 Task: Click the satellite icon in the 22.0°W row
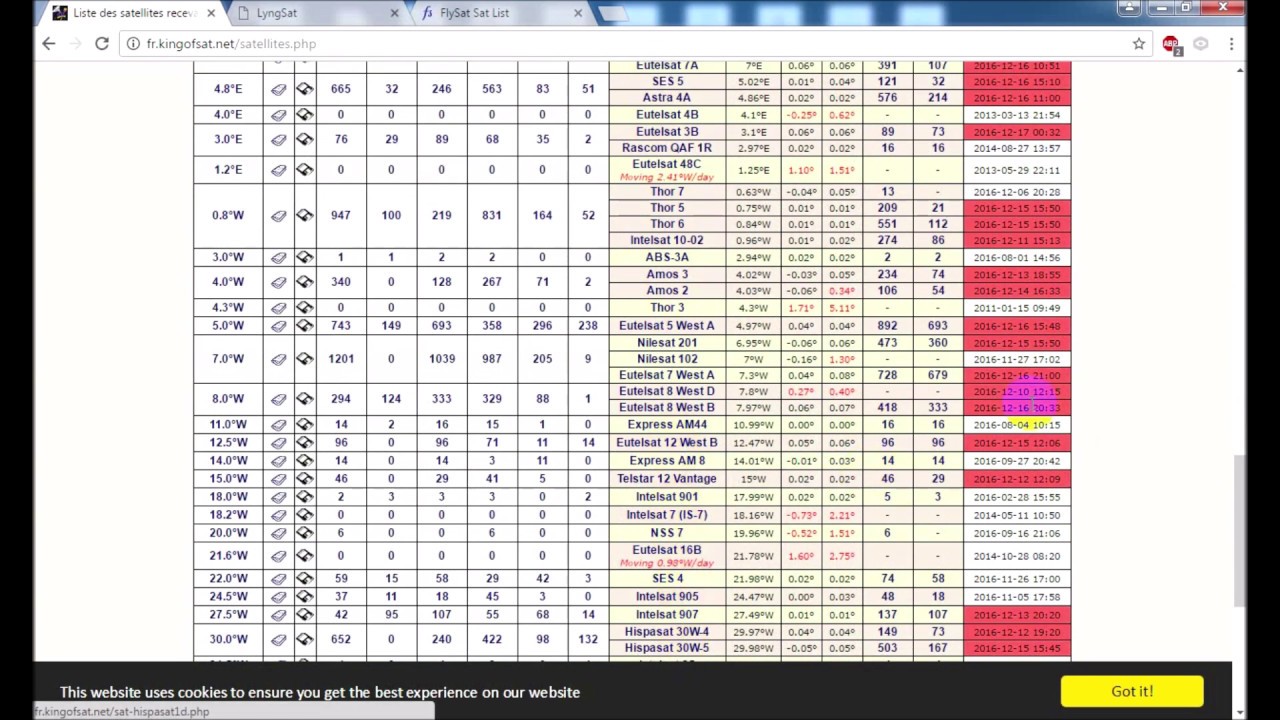point(304,579)
